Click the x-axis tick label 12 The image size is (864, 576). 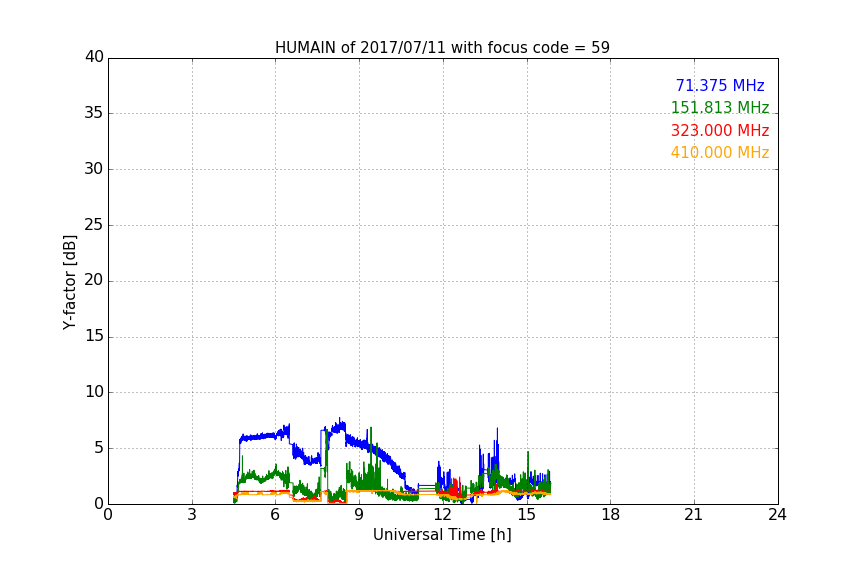click(x=443, y=515)
